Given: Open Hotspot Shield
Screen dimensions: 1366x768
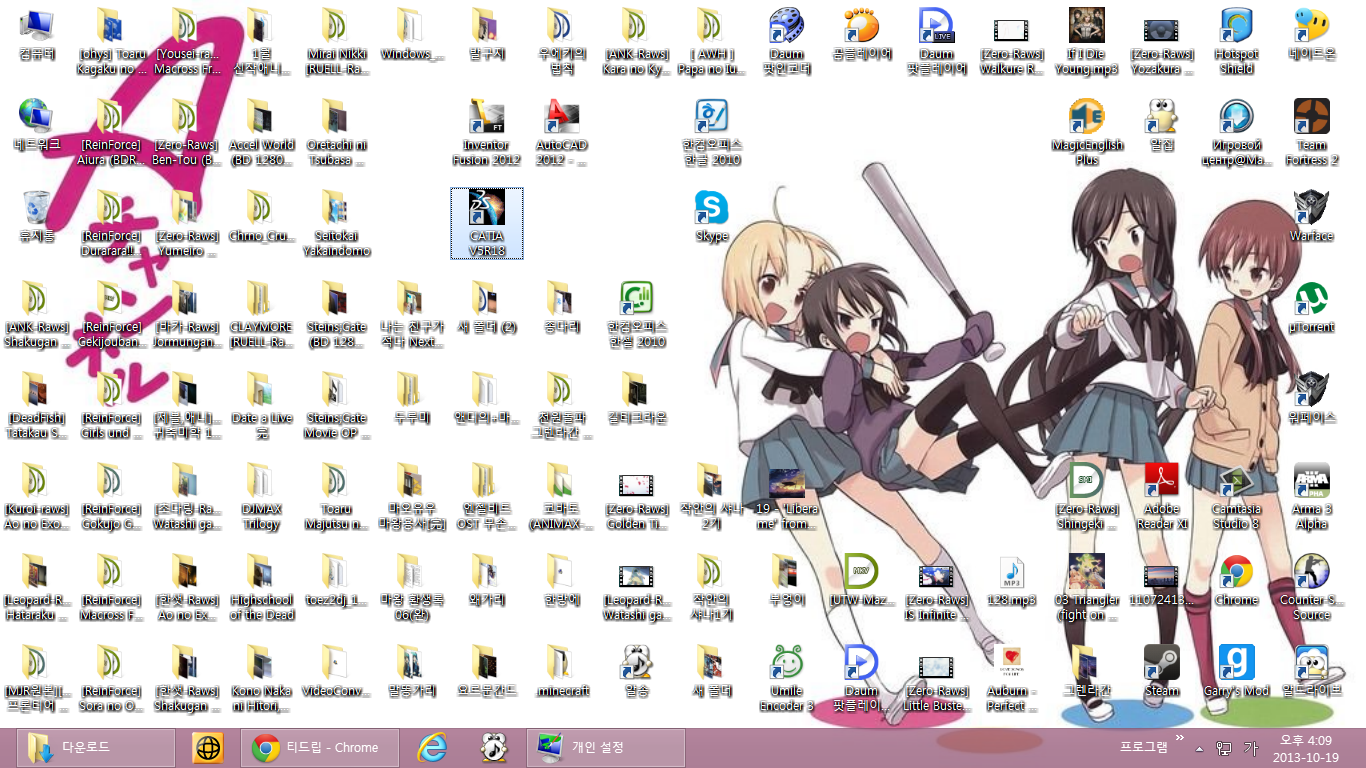Looking at the screenshot, I should [1237, 25].
